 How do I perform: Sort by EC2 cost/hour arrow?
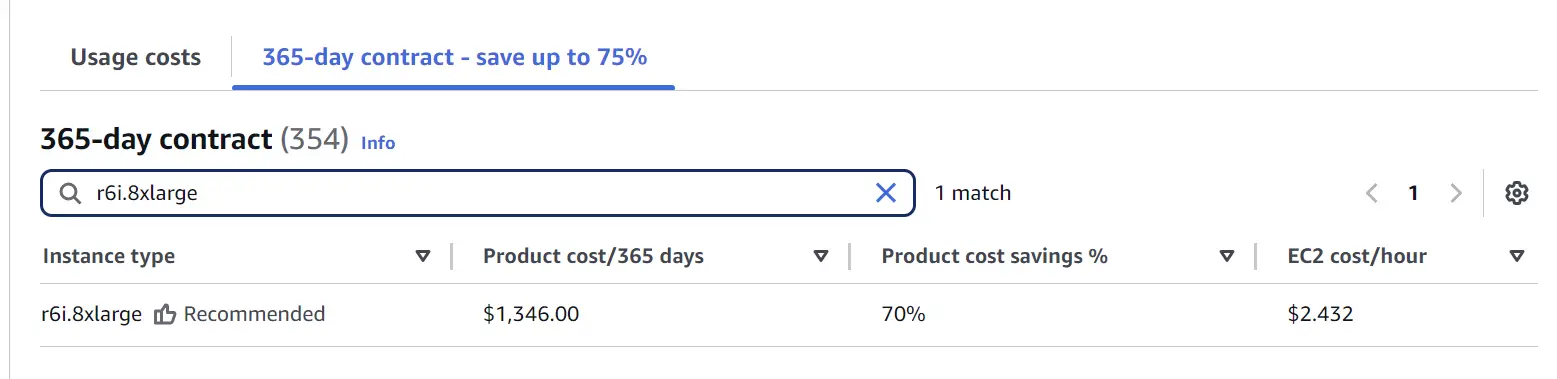(1516, 256)
